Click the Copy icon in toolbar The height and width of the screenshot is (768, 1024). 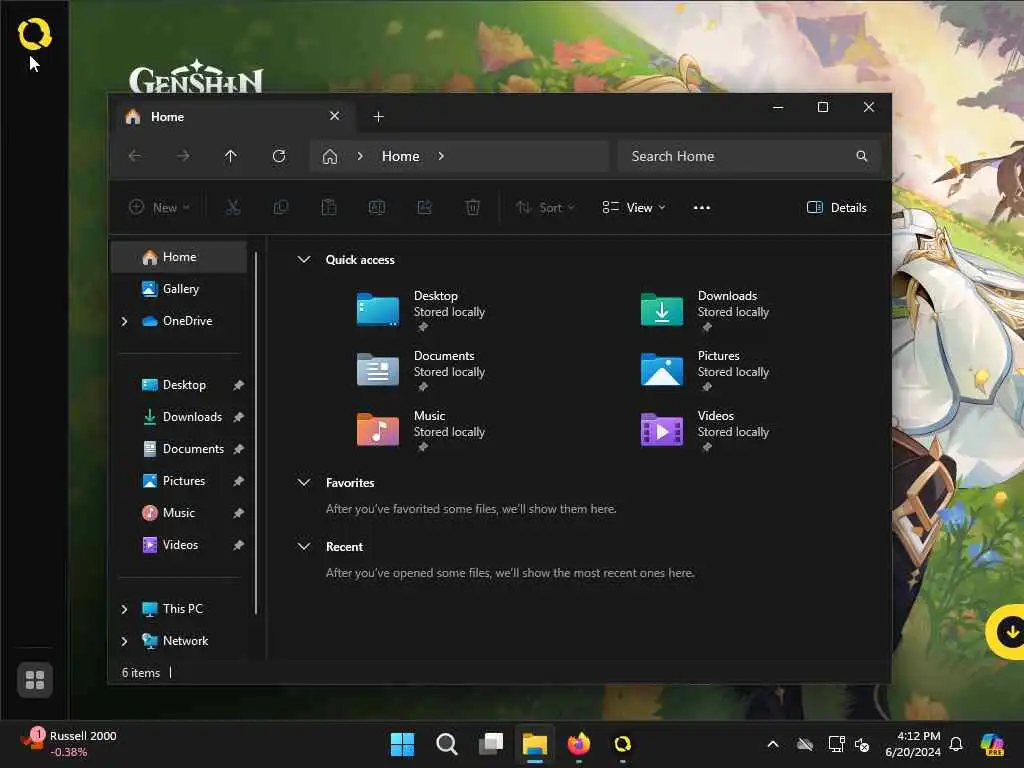click(x=281, y=208)
